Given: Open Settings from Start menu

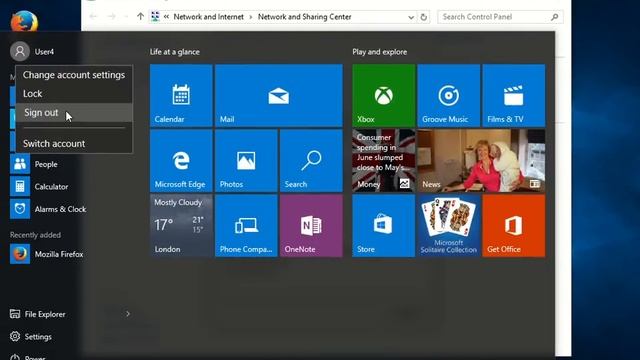Looking at the screenshot, I should 31,337.
